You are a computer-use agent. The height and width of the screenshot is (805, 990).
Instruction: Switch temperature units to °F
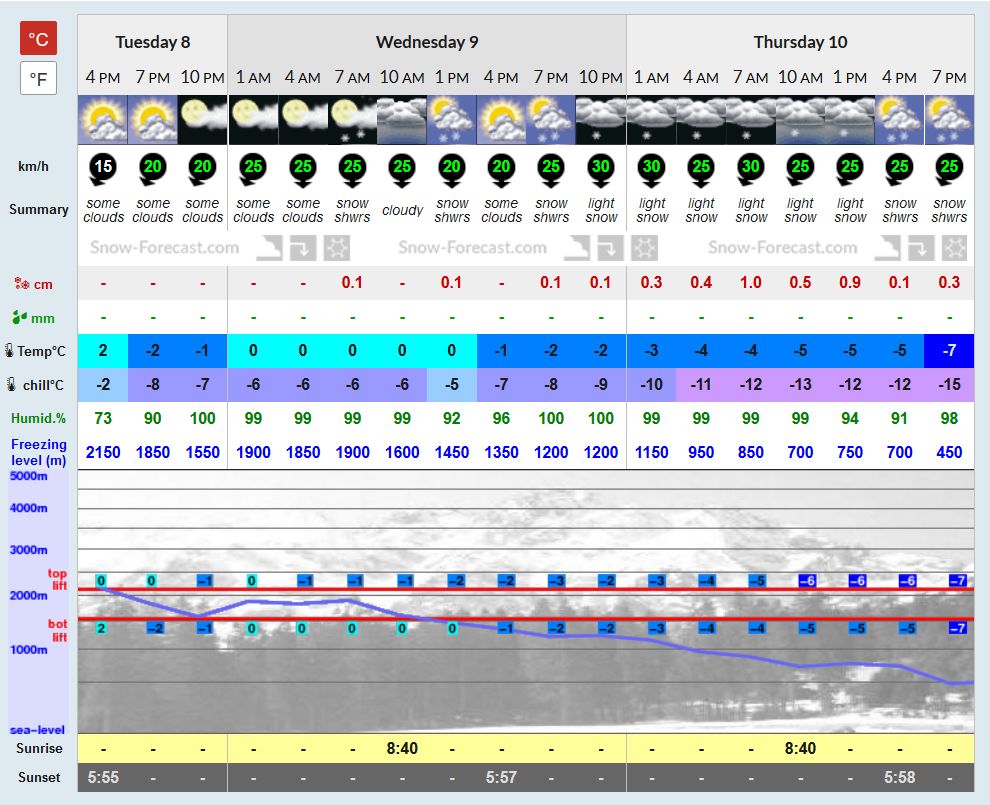coord(39,78)
